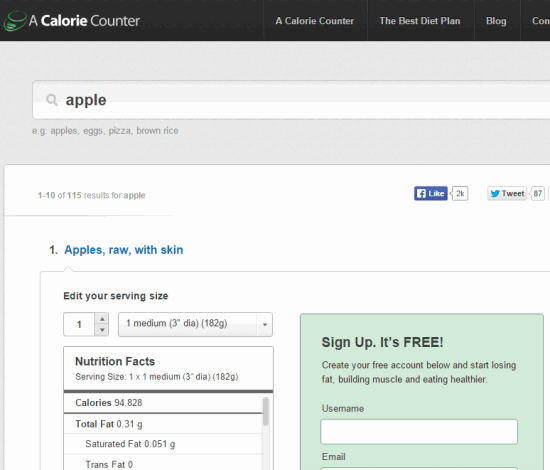Open The Best Diet Plan nav item
Screen dimensions: 550x470
tap(420, 21)
